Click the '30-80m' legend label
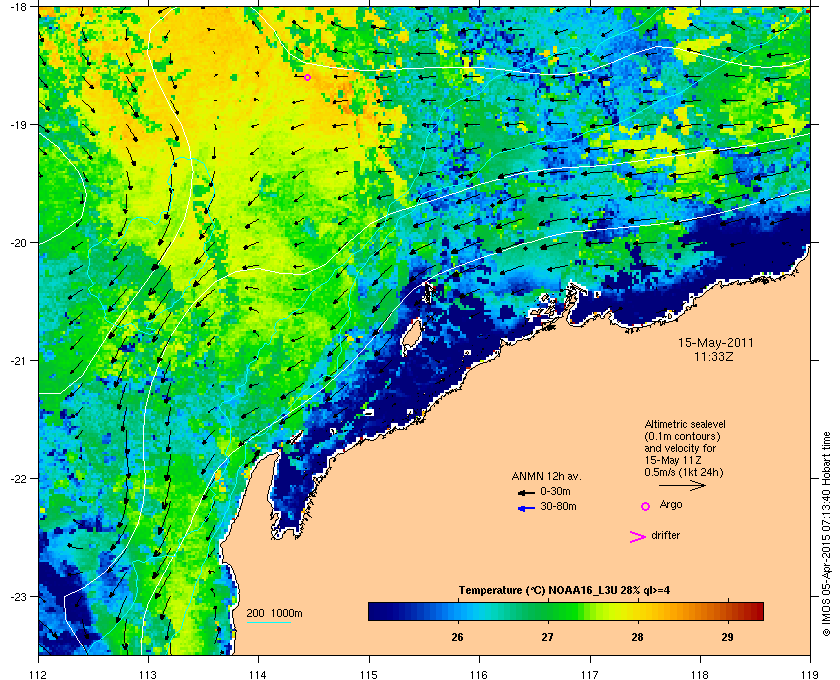 point(558,506)
